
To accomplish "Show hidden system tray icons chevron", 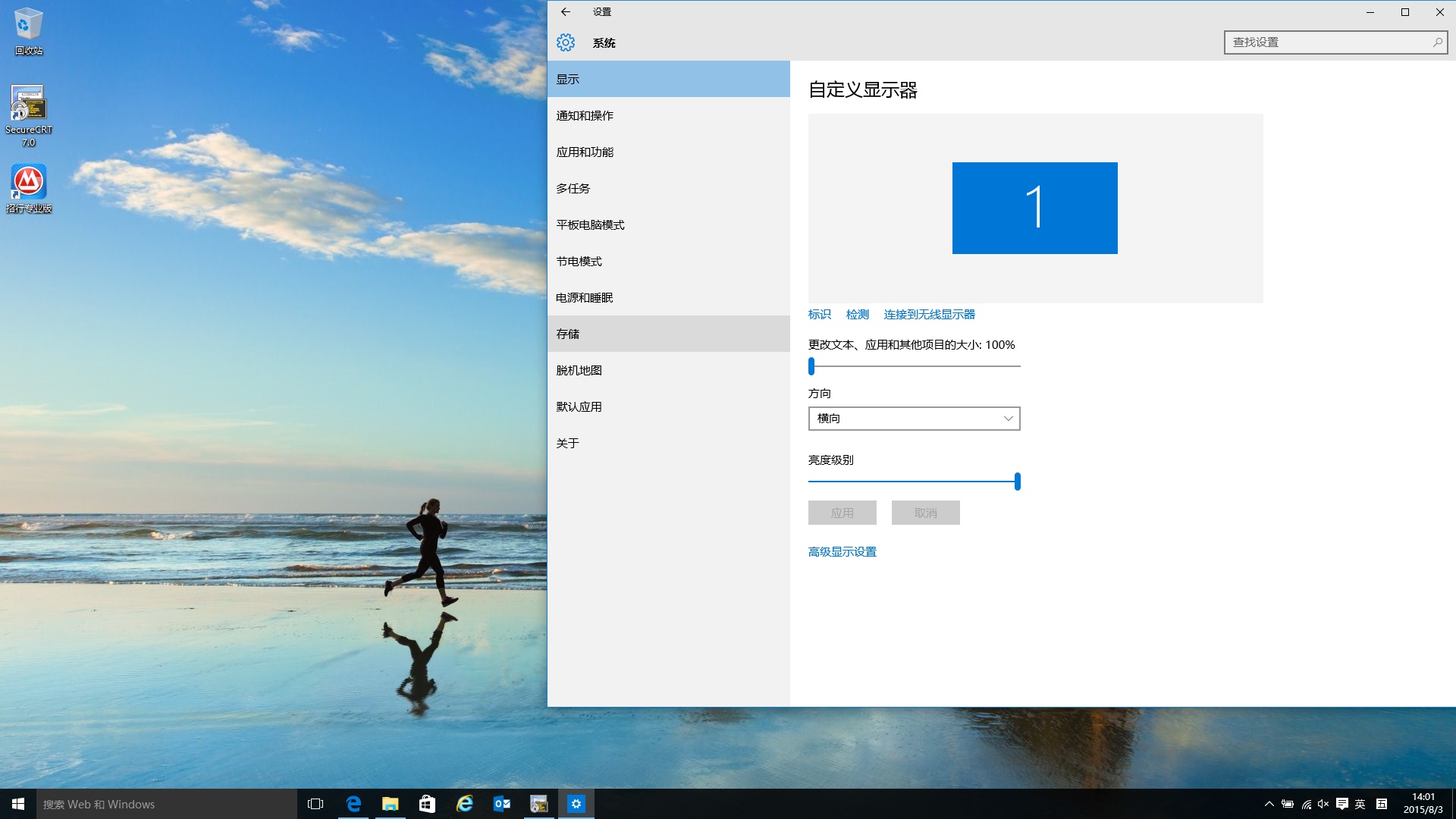I will pyautogui.click(x=1269, y=804).
